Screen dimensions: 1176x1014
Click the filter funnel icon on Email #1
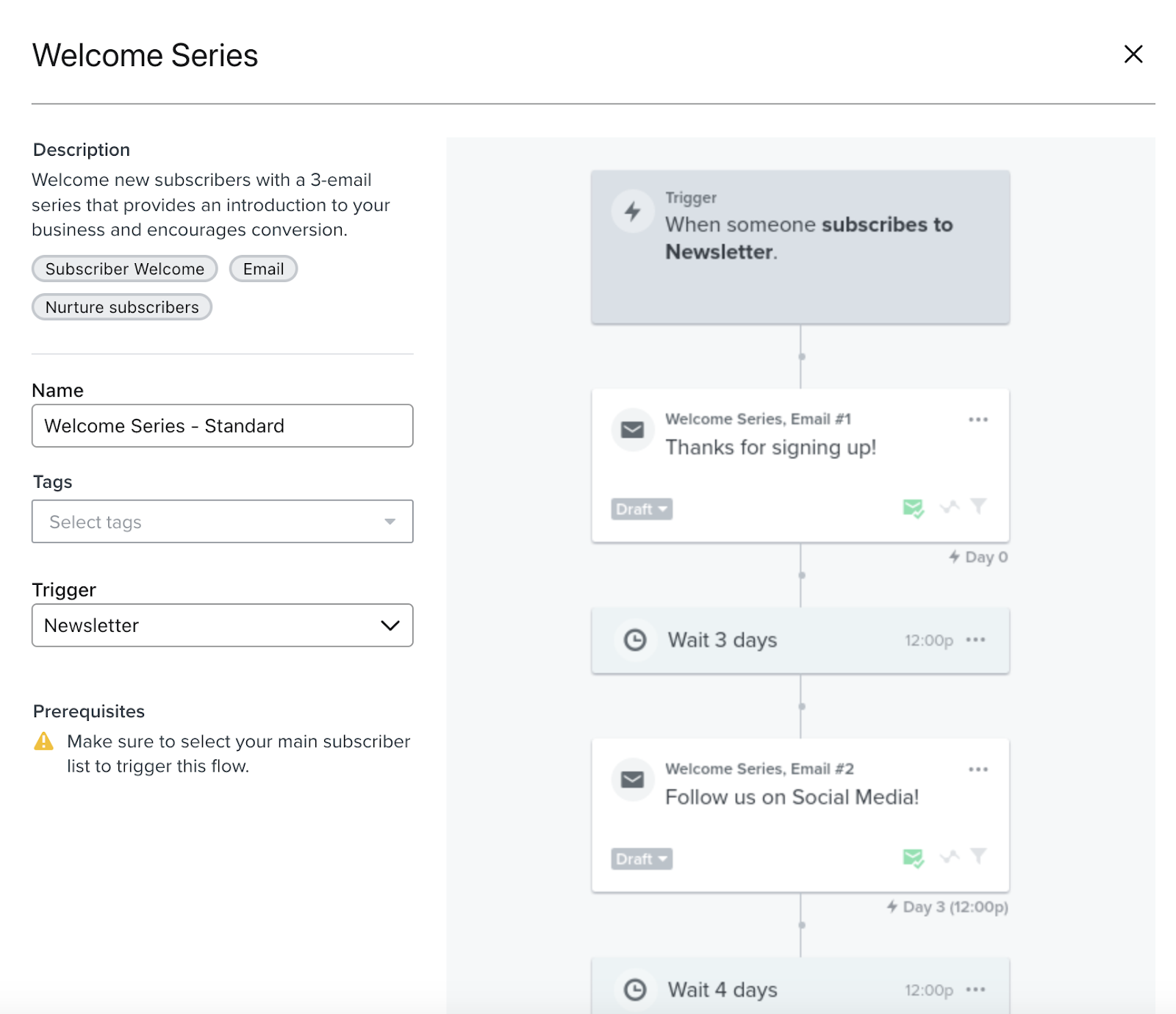(x=978, y=506)
